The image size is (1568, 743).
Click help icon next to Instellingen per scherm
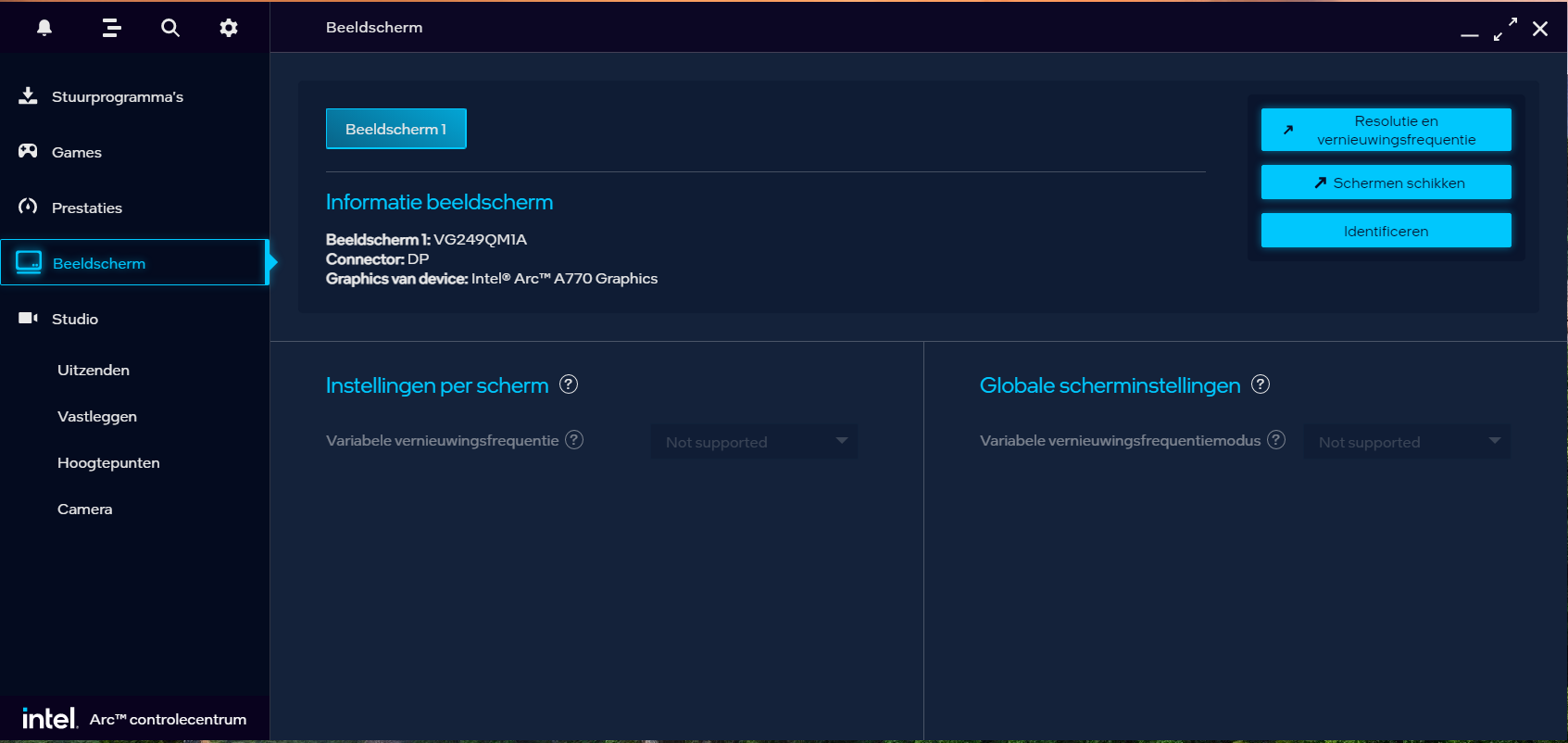(x=569, y=384)
